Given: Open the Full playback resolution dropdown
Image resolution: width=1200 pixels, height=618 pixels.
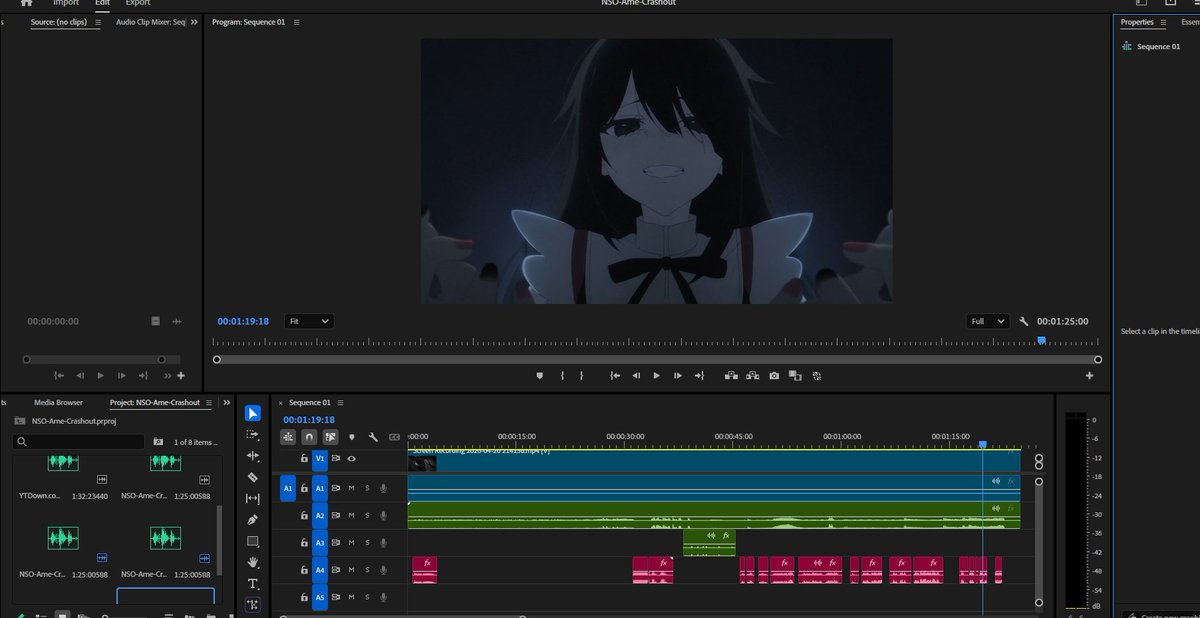Looking at the screenshot, I should pos(989,321).
